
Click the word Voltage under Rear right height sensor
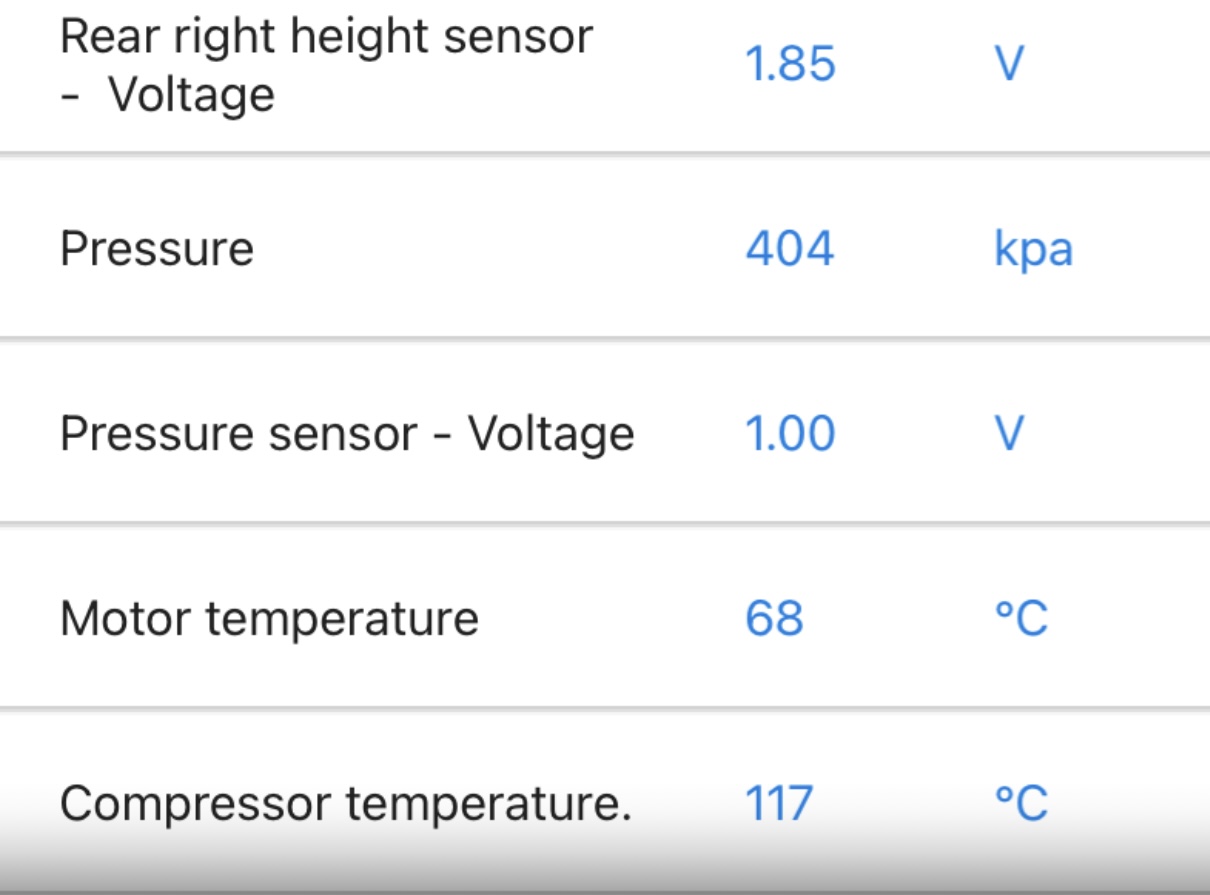(x=191, y=96)
